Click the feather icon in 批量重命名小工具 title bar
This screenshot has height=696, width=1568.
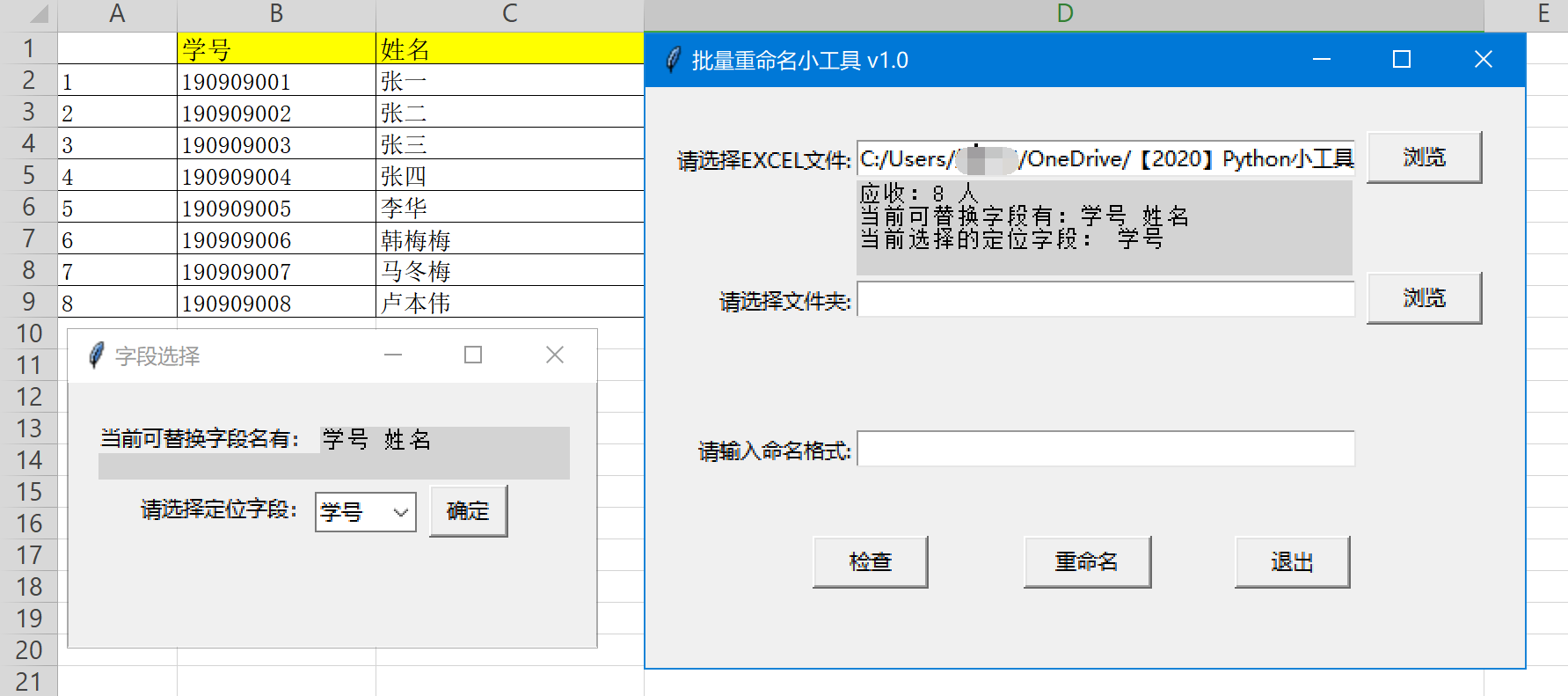(x=673, y=60)
